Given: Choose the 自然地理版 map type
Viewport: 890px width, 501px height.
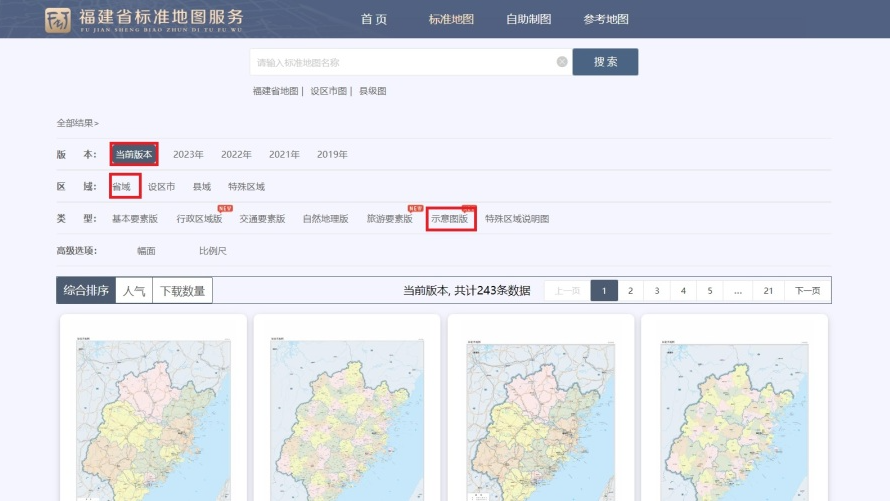Looking at the screenshot, I should pyautogui.click(x=325, y=218).
